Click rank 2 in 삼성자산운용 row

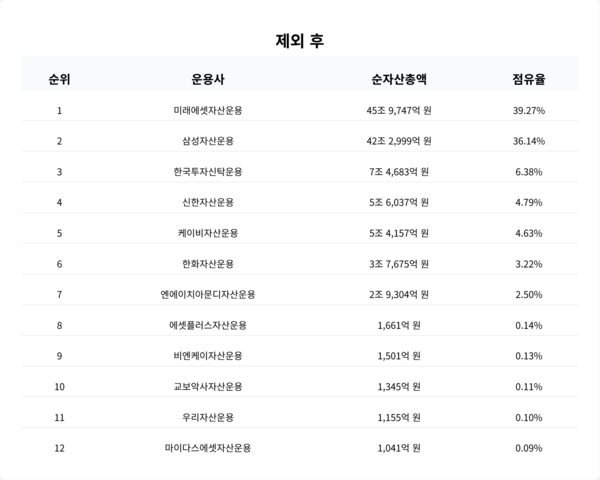tap(59, 141)
